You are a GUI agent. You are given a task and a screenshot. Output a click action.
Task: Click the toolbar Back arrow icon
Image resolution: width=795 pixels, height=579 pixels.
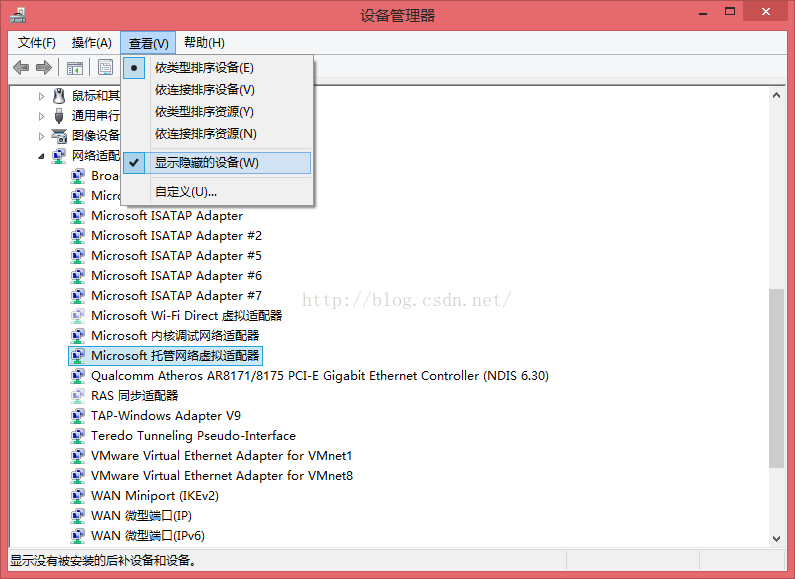point(21,67)
